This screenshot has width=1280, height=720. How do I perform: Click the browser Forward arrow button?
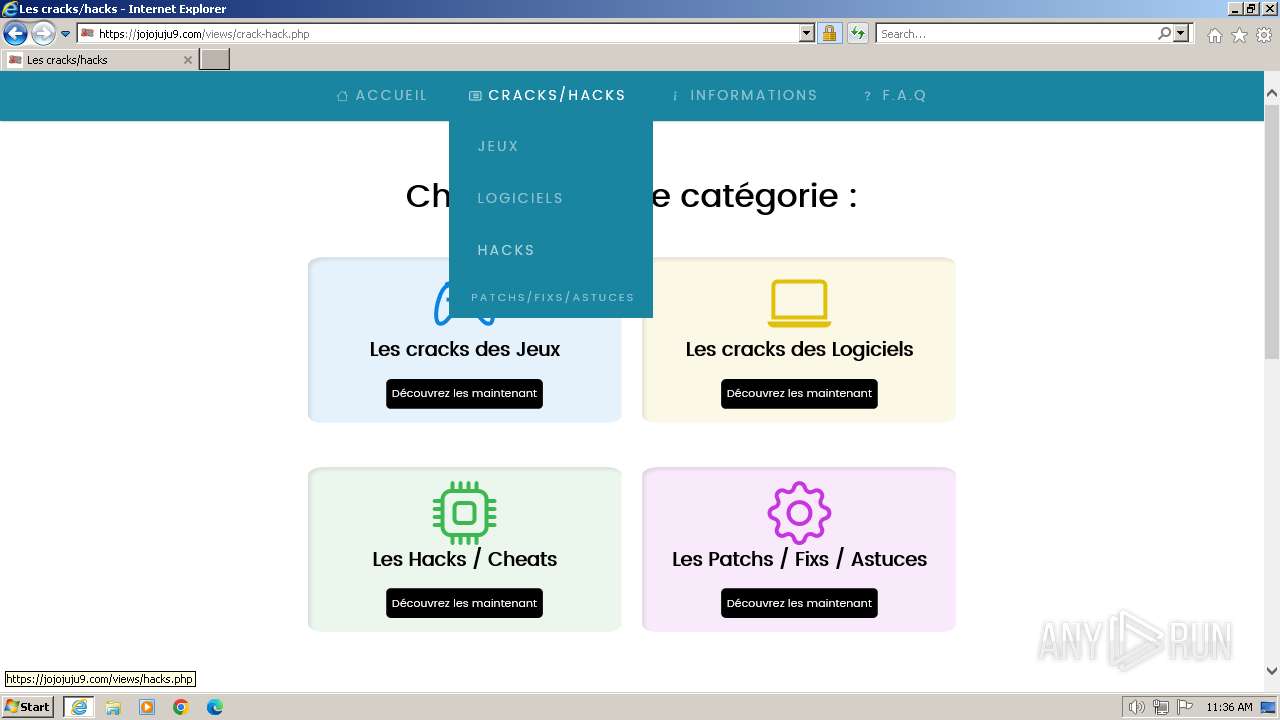pos(43,34)
